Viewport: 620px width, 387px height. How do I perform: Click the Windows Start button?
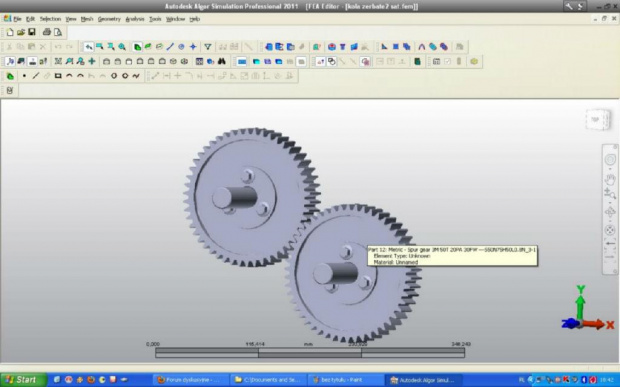pos(23,380)
